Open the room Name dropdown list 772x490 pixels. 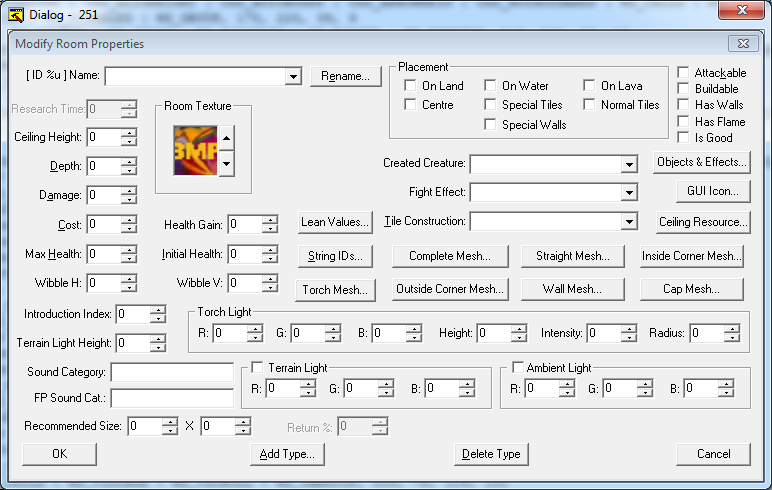[x=293, y=76]
